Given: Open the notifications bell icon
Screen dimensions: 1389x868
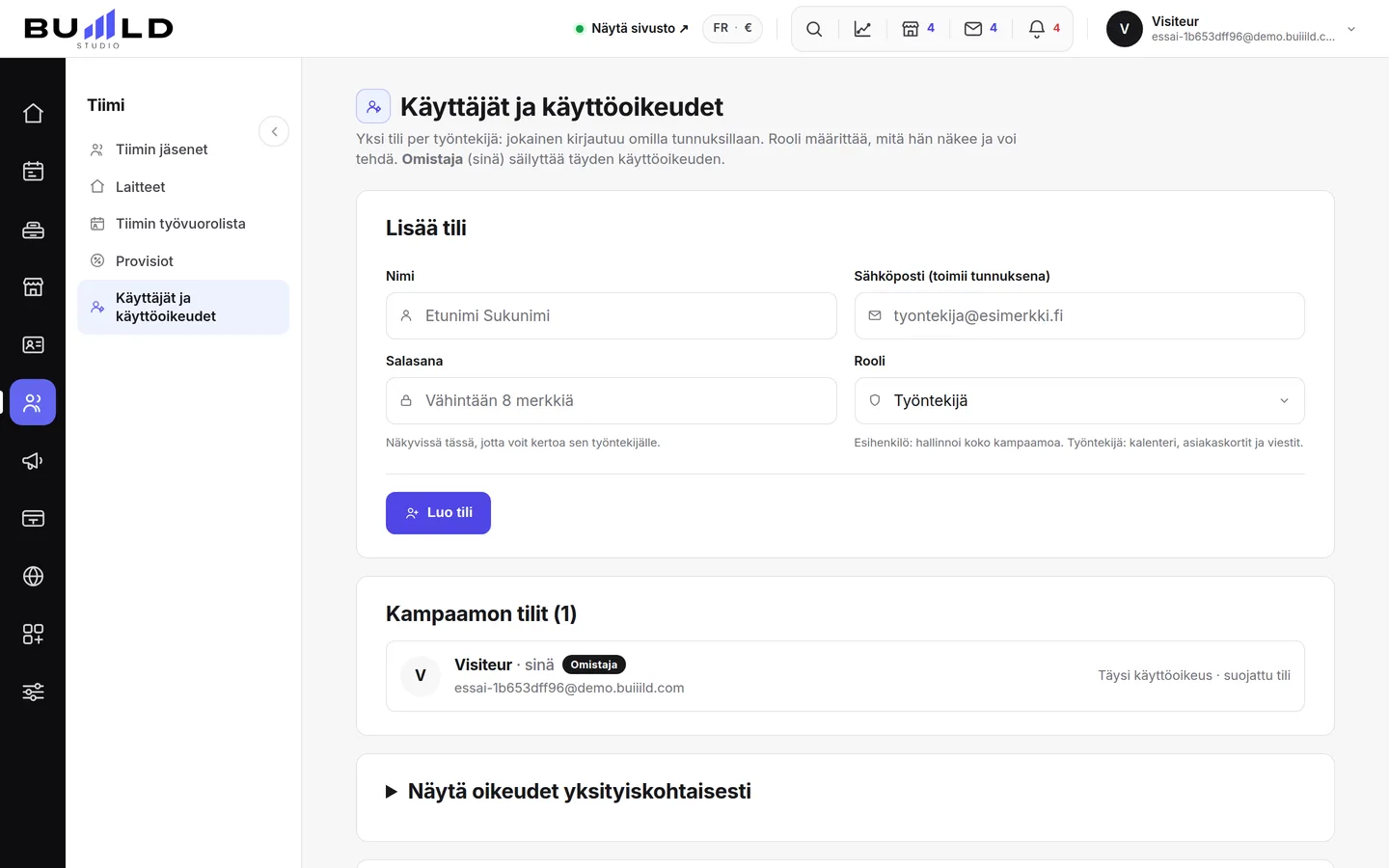Looking at the screenshot, I should click(x=1045, y=29).
